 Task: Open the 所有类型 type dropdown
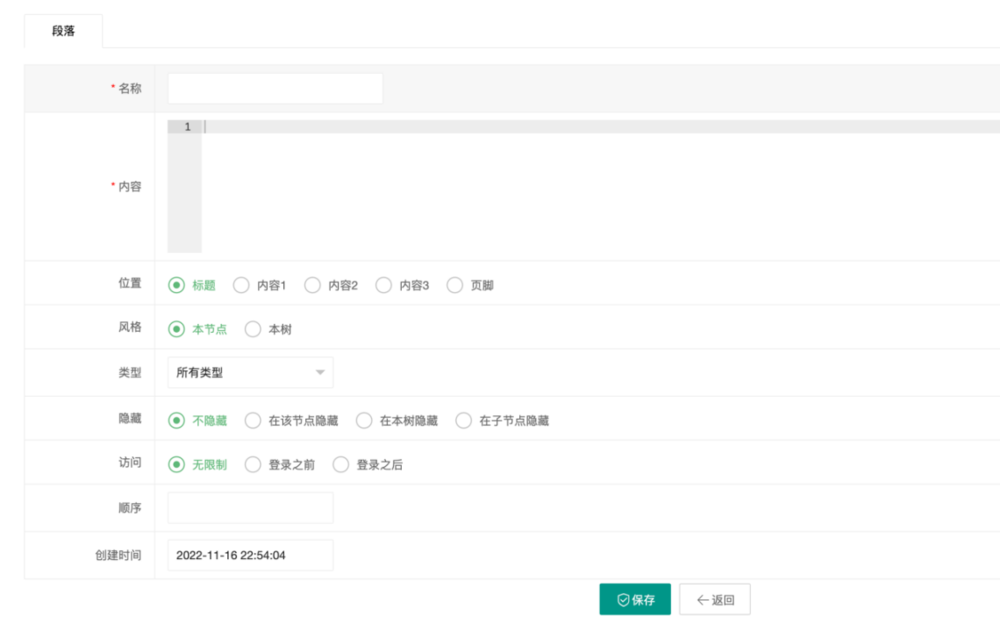pos(250,373)
